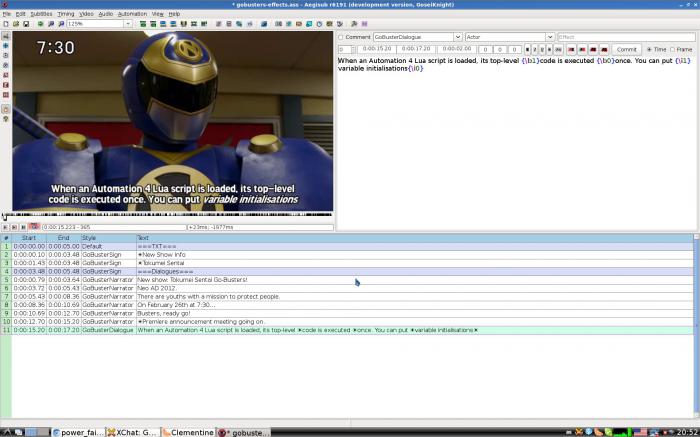Click the Effect input field
This screenshot has width=700, height=437.
pos(626,37)
